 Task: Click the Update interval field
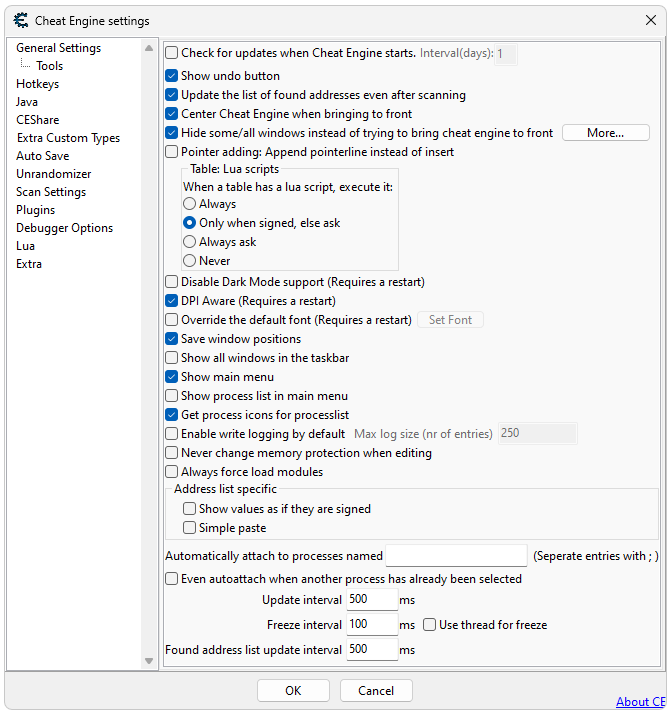372,599
